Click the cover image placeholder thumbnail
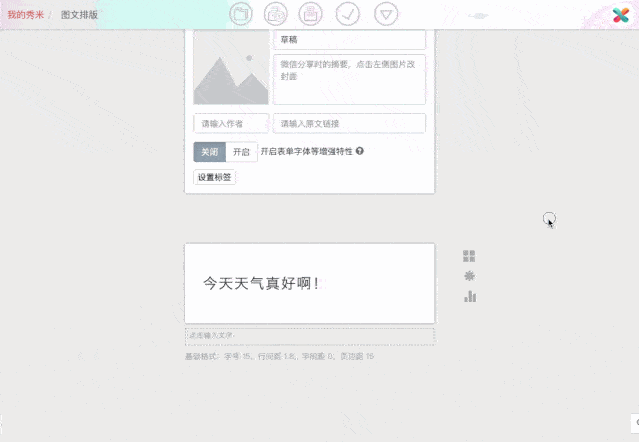Image resolution: width=639 pixels, height=442 pixels. click(231, 67)
